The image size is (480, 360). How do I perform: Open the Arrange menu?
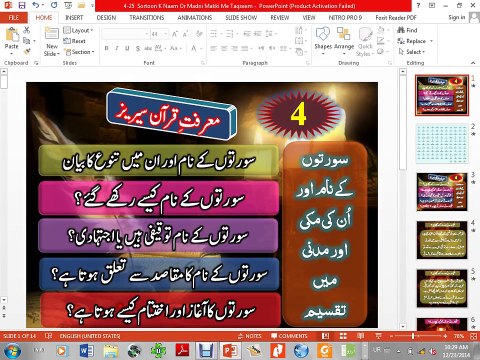coord(344,41)
